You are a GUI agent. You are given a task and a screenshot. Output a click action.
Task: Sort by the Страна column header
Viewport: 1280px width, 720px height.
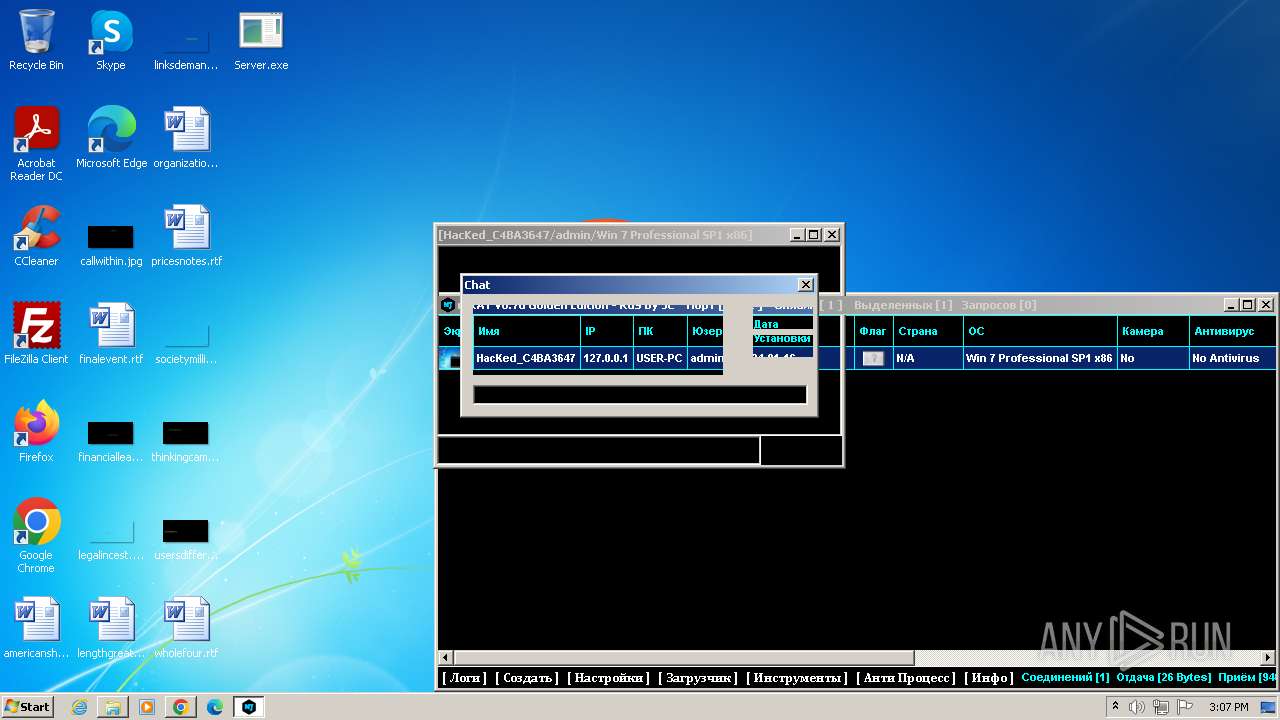point(929,331)
